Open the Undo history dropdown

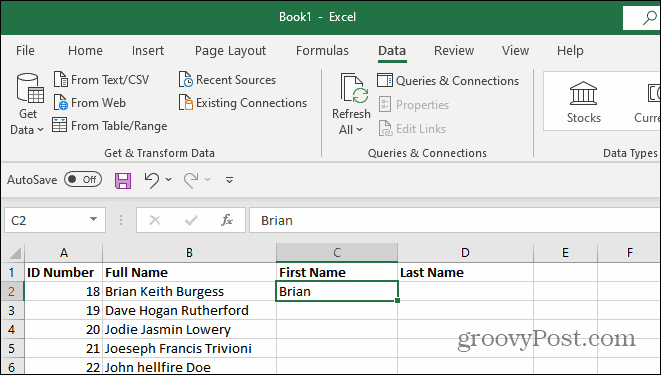169,179
